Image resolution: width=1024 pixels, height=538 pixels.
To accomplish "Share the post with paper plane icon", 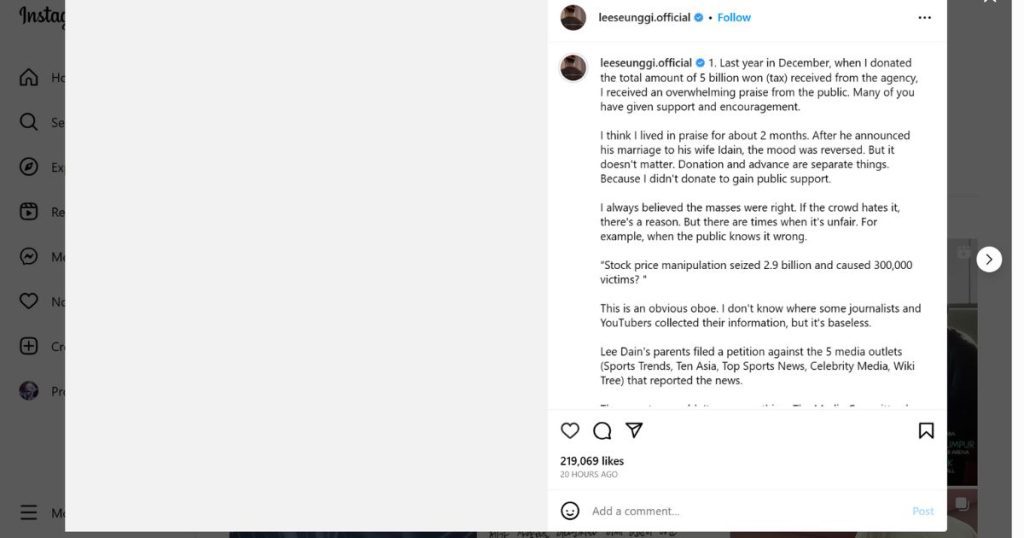I will (634, 430).
